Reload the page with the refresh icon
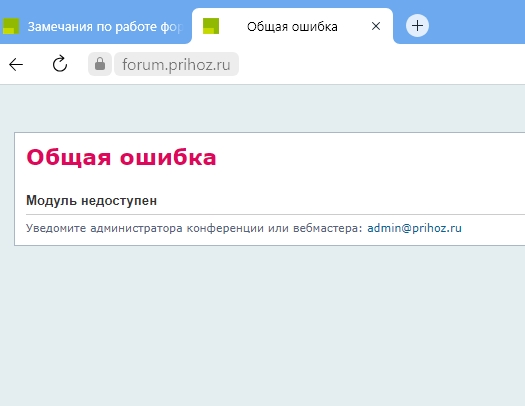The image size is (525, 406). click(x=60, y=64)
